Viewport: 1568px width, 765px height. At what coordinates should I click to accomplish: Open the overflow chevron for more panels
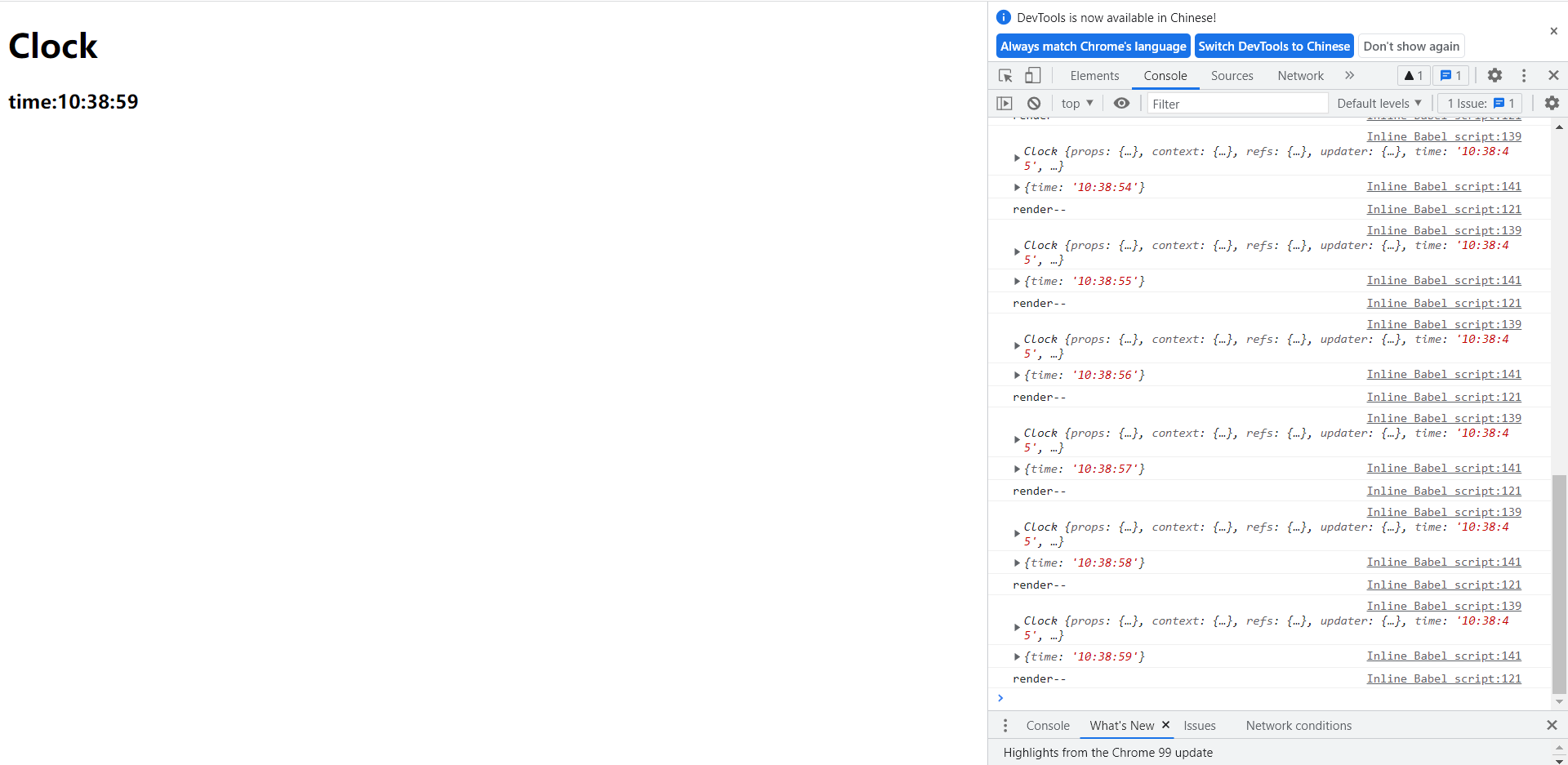pos(1349,75)
